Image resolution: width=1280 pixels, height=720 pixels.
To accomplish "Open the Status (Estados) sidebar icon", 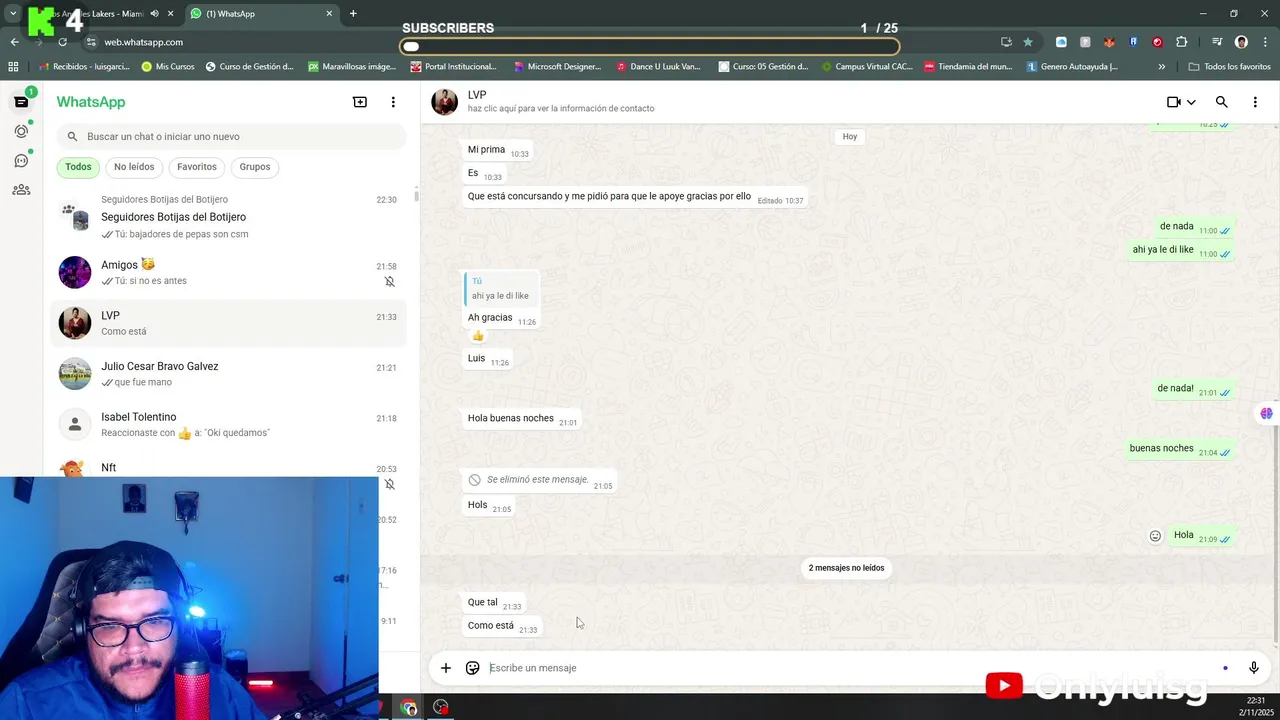I will coord(21,131).
